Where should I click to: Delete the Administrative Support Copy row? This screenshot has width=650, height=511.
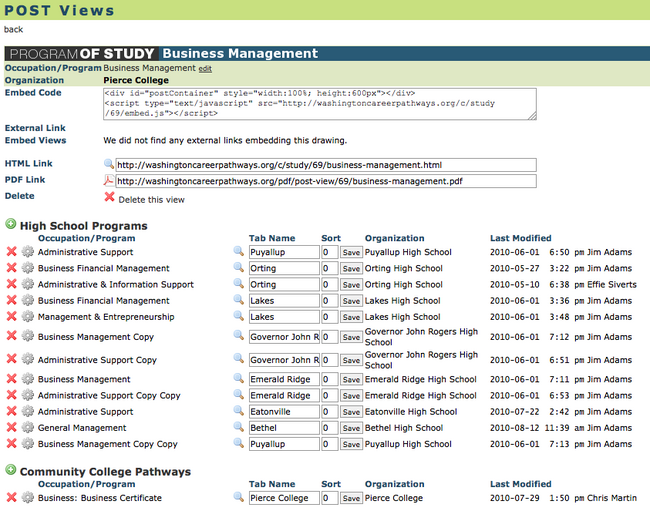pyautogui.click(x=12, y=358)
